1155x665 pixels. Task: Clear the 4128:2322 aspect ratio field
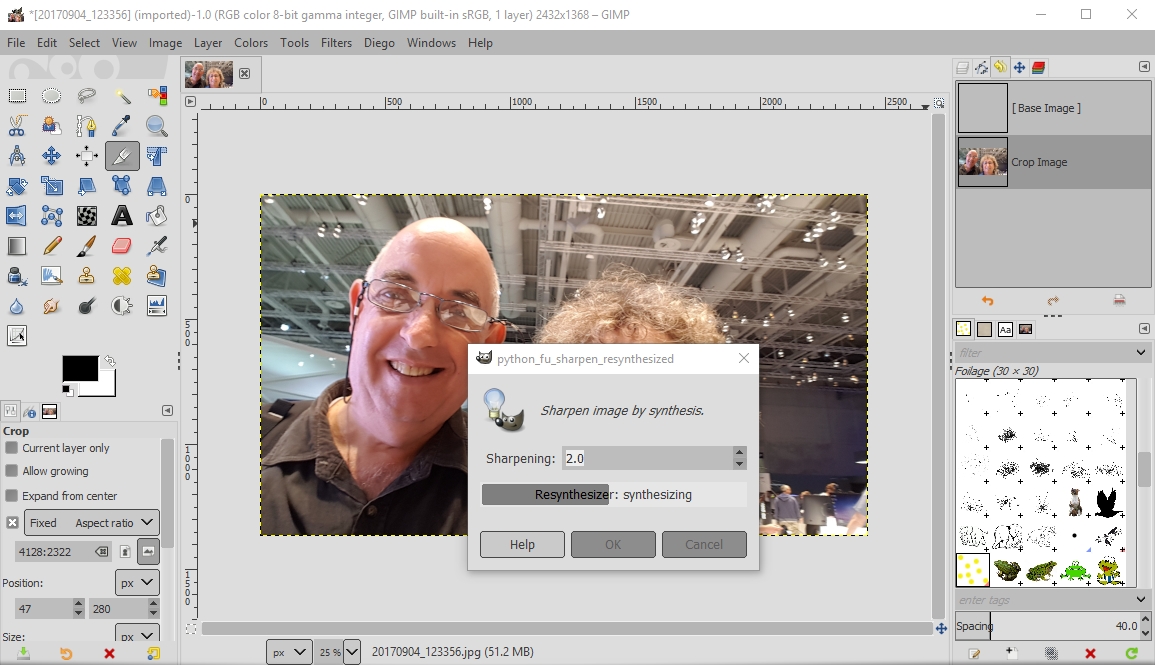pos(102,552)
